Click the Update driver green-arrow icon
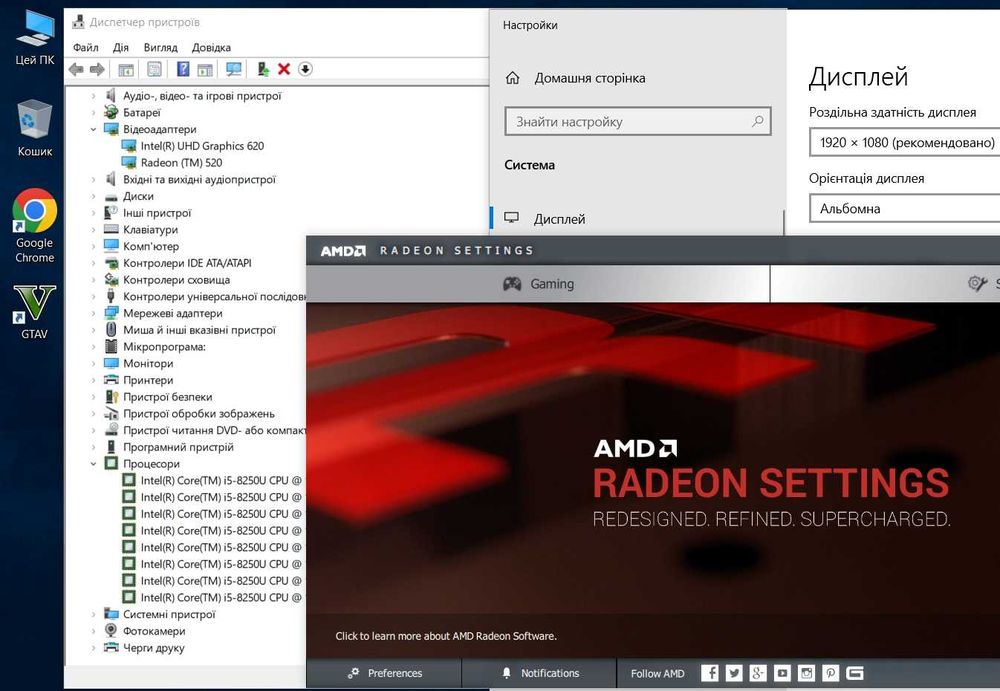The height and width of the screenshot is (691, 1000). pos(263,69)
